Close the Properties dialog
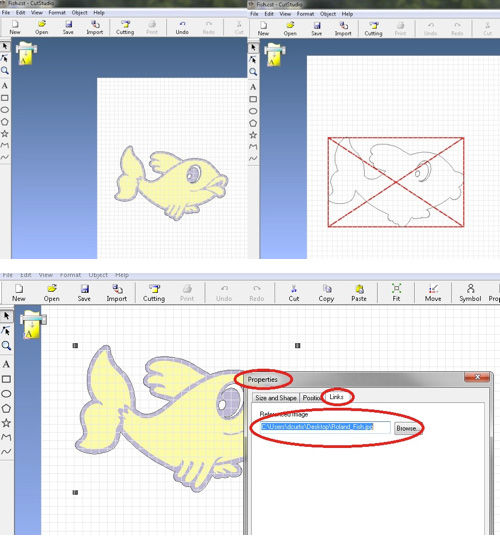500x536 pixels. [x=477, y=377]
